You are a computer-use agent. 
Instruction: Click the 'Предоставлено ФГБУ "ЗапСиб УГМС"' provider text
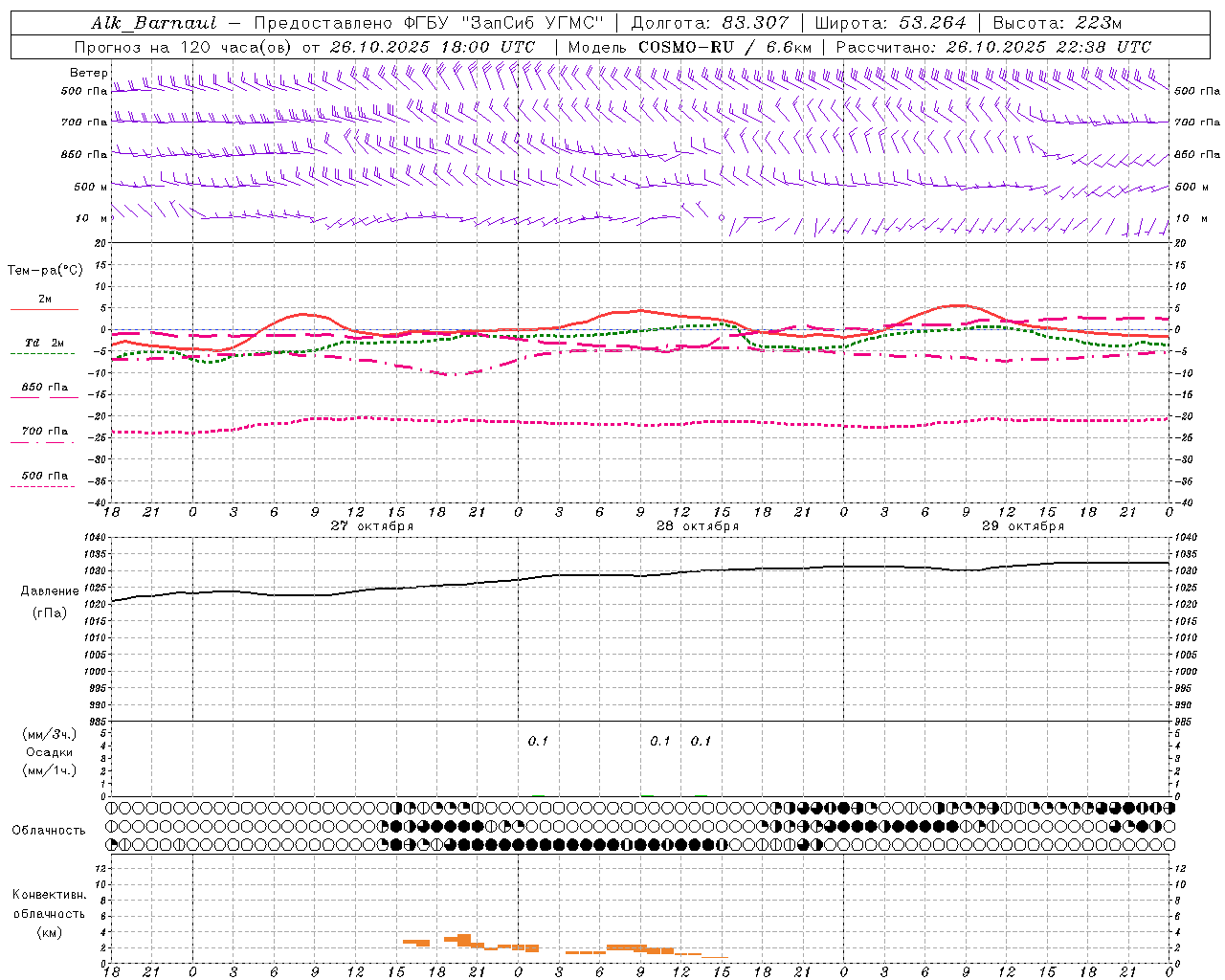click(x=430, y=23)
